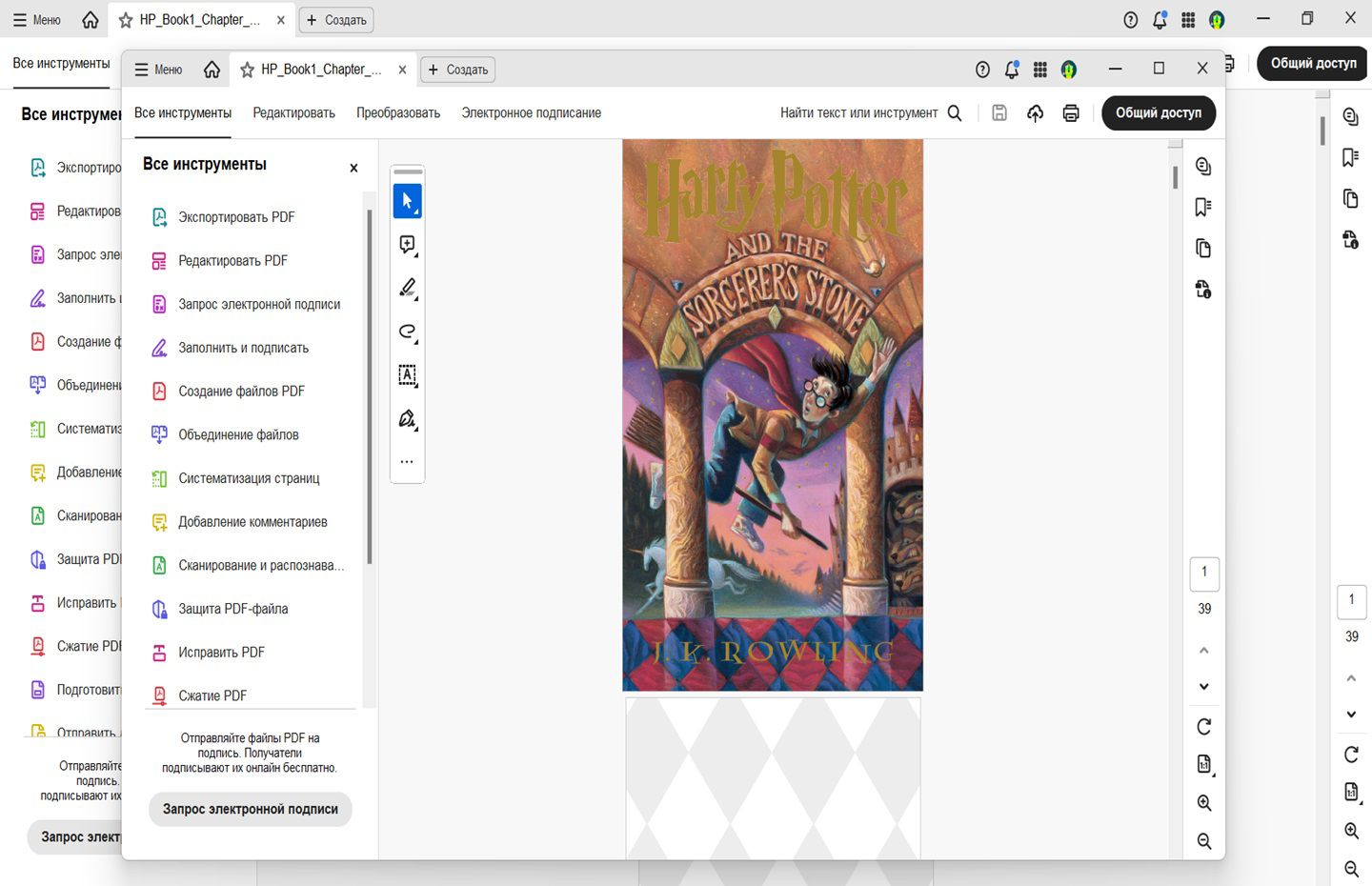Viewport: 1372px width, 886px height.
Task: Activate the freehand draw lasso tool
Action: pos(407,332)
